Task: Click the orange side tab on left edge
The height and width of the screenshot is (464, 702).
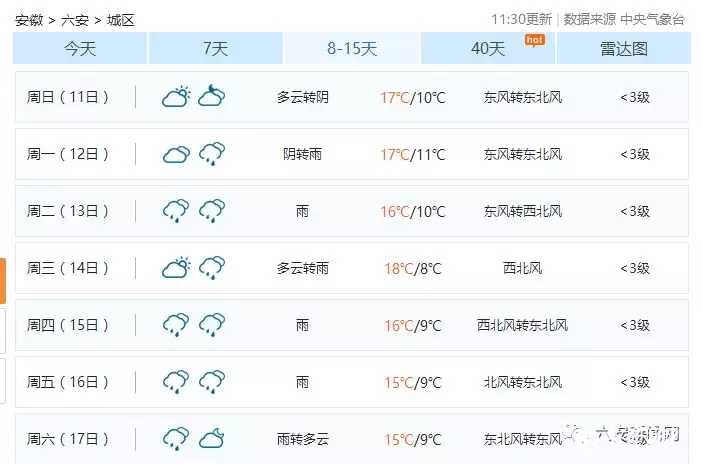Action: pyautogui.click(x=3, y=281)
